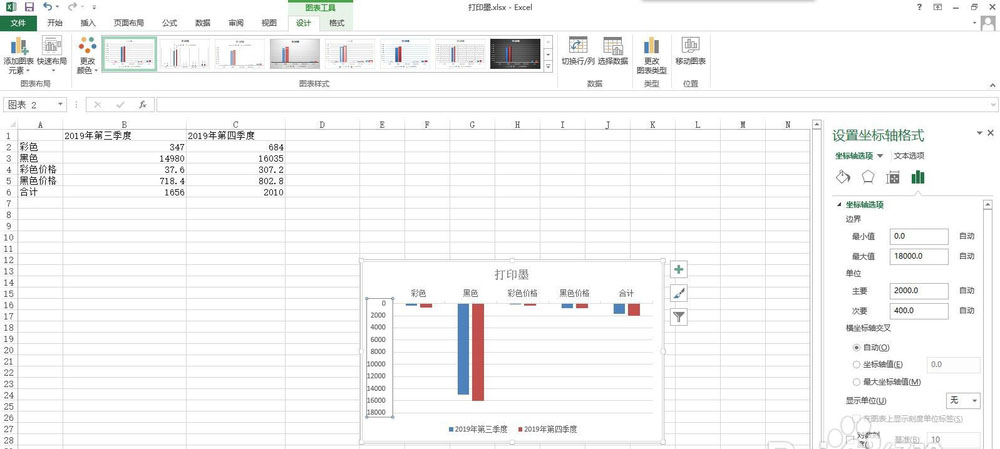Image resolution: width=1000 pixels, height=449 pixels.
Task: Collapse the 坐标轴选项 section triangle
Action: click(839, 205)
